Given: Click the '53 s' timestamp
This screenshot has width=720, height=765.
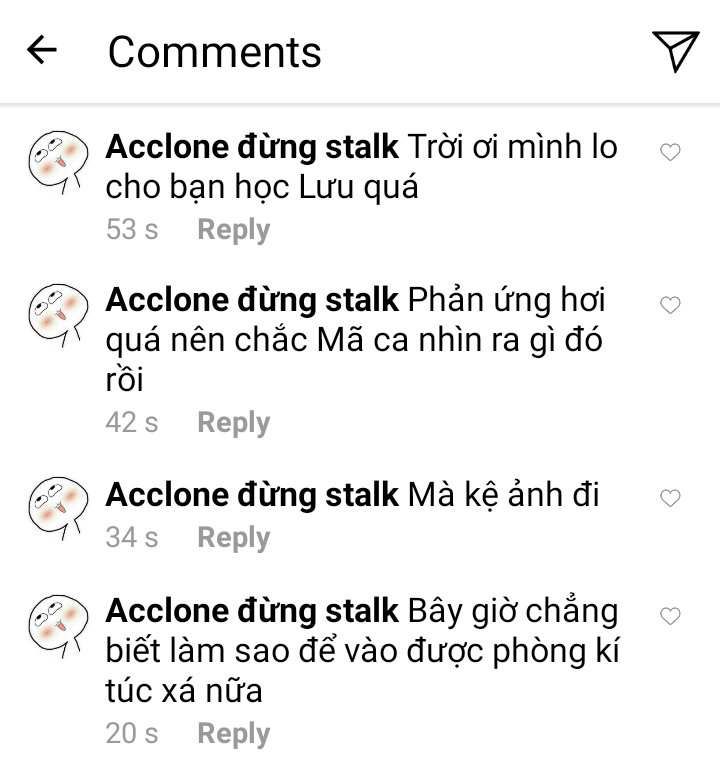Looking at the screenshot, I should coord(132,229).
